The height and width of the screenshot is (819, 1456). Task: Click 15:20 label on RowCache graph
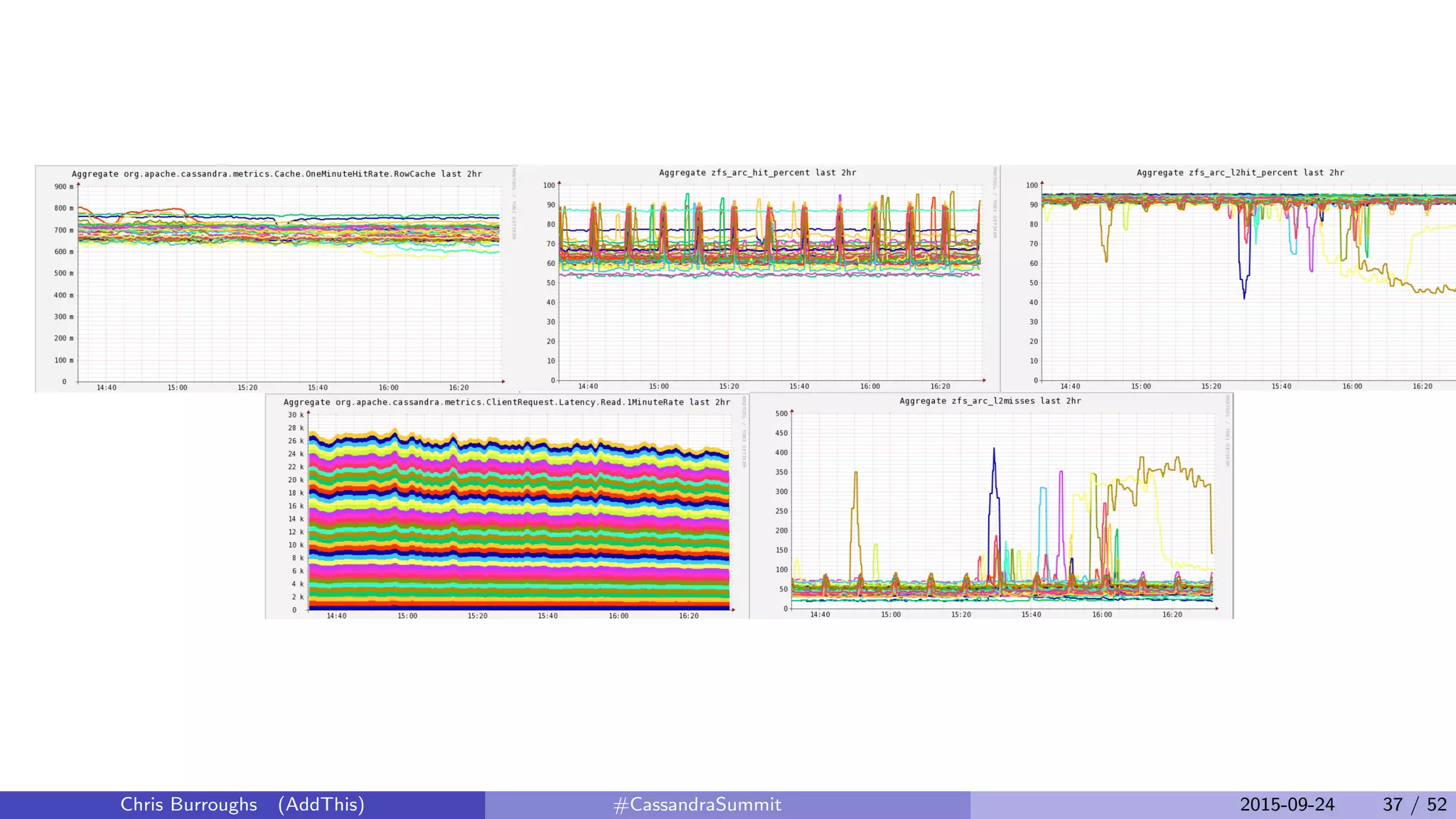[x=247, y=388]
